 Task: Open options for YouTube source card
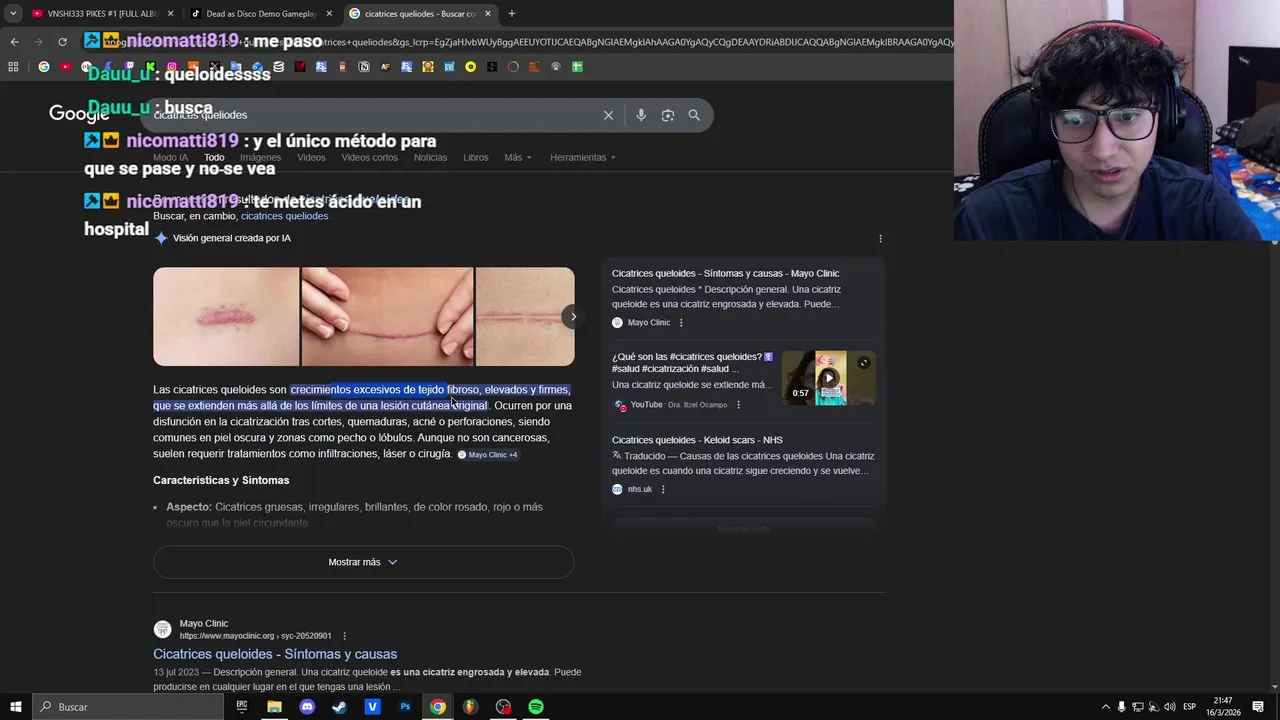[738, 405]
